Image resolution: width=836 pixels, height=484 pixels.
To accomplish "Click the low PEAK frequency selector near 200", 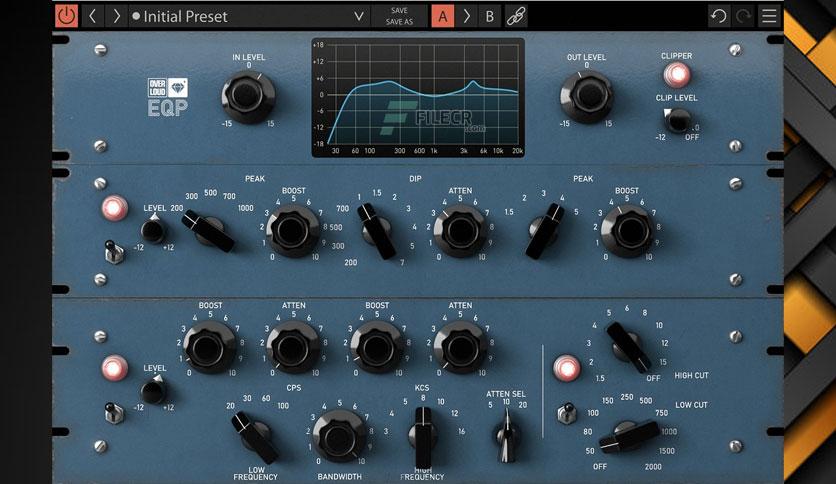I will 208,231.
